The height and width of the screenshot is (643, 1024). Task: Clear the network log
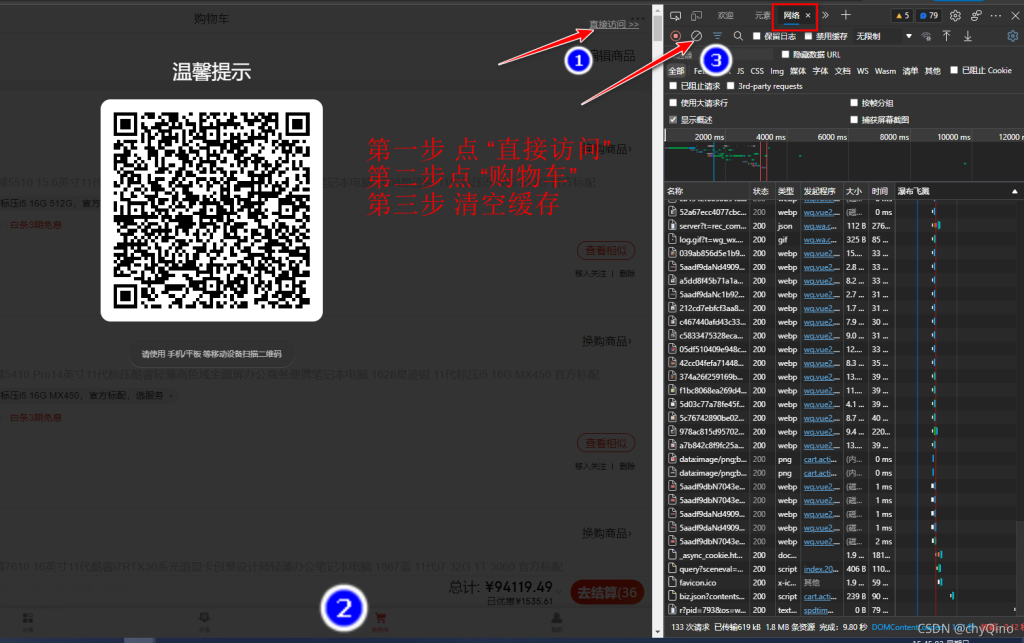(697, 37)
